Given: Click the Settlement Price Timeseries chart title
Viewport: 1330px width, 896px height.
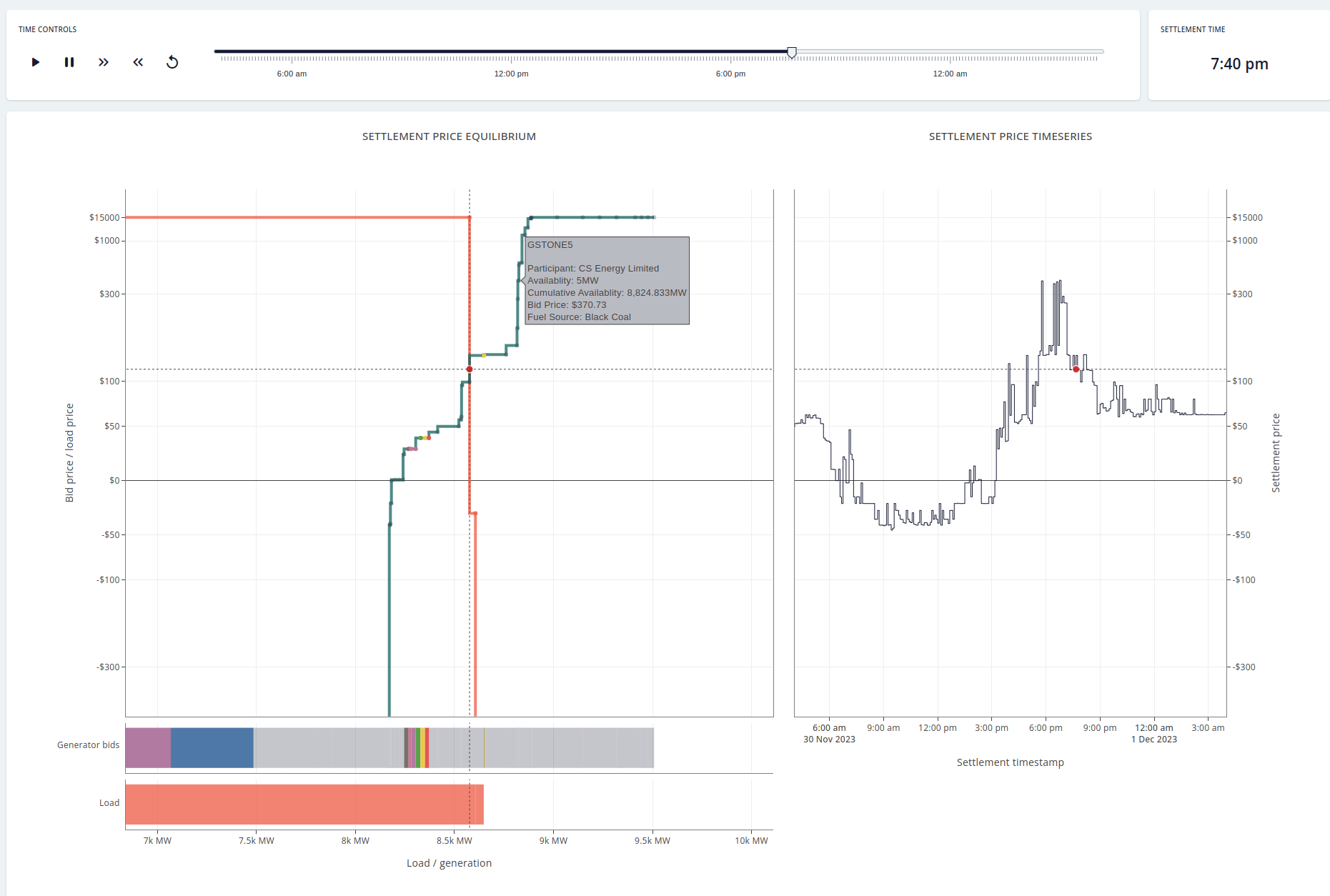Looking at the screenshot, I should tap(1010, 136).
